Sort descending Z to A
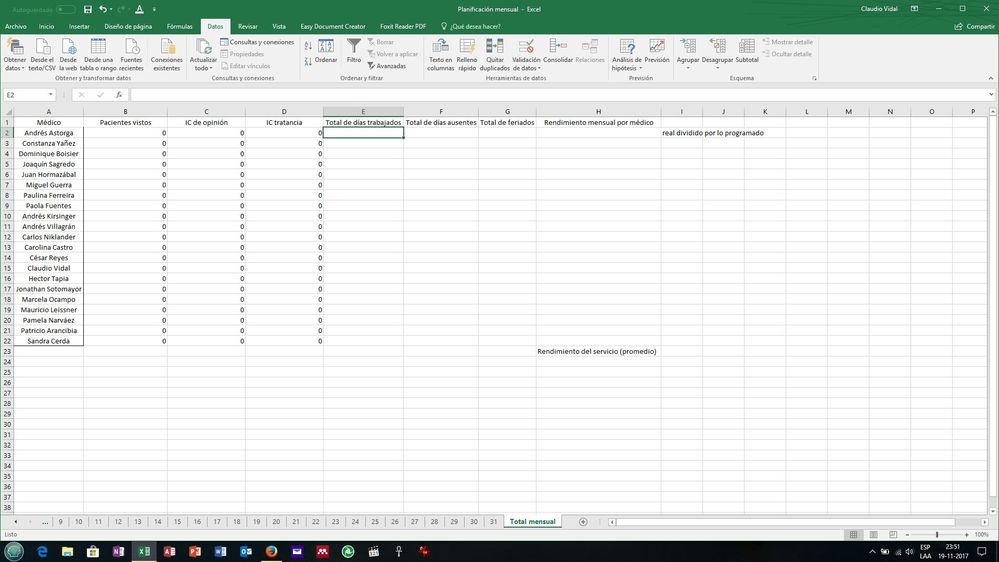Viewport: 999px width, 562px height. pos(308,61)
